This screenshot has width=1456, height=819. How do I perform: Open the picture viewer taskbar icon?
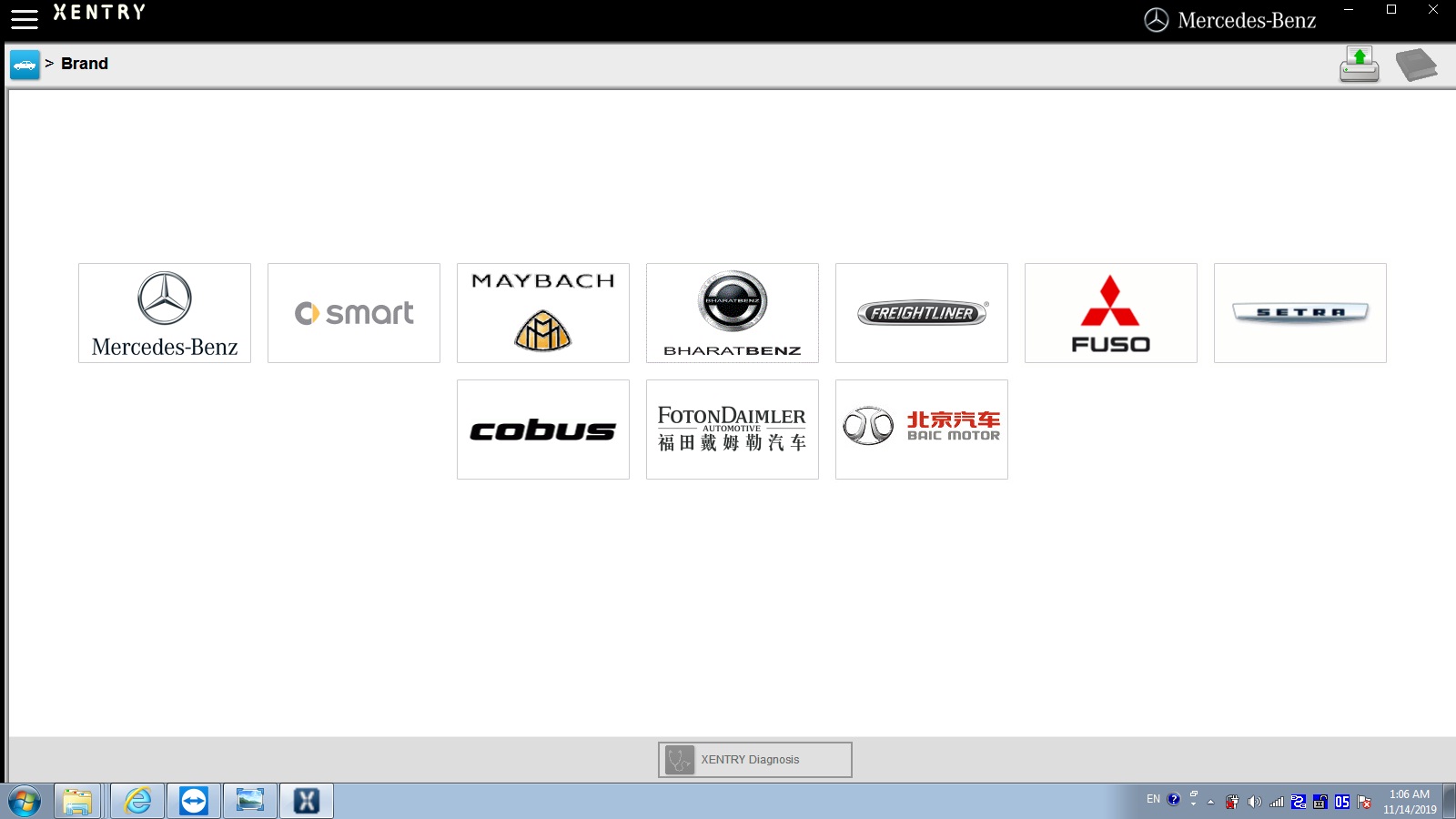(x=250, y=802)
